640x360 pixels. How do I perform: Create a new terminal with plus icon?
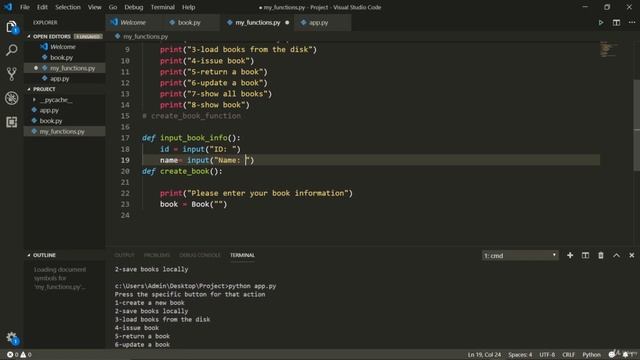[570, 255]
